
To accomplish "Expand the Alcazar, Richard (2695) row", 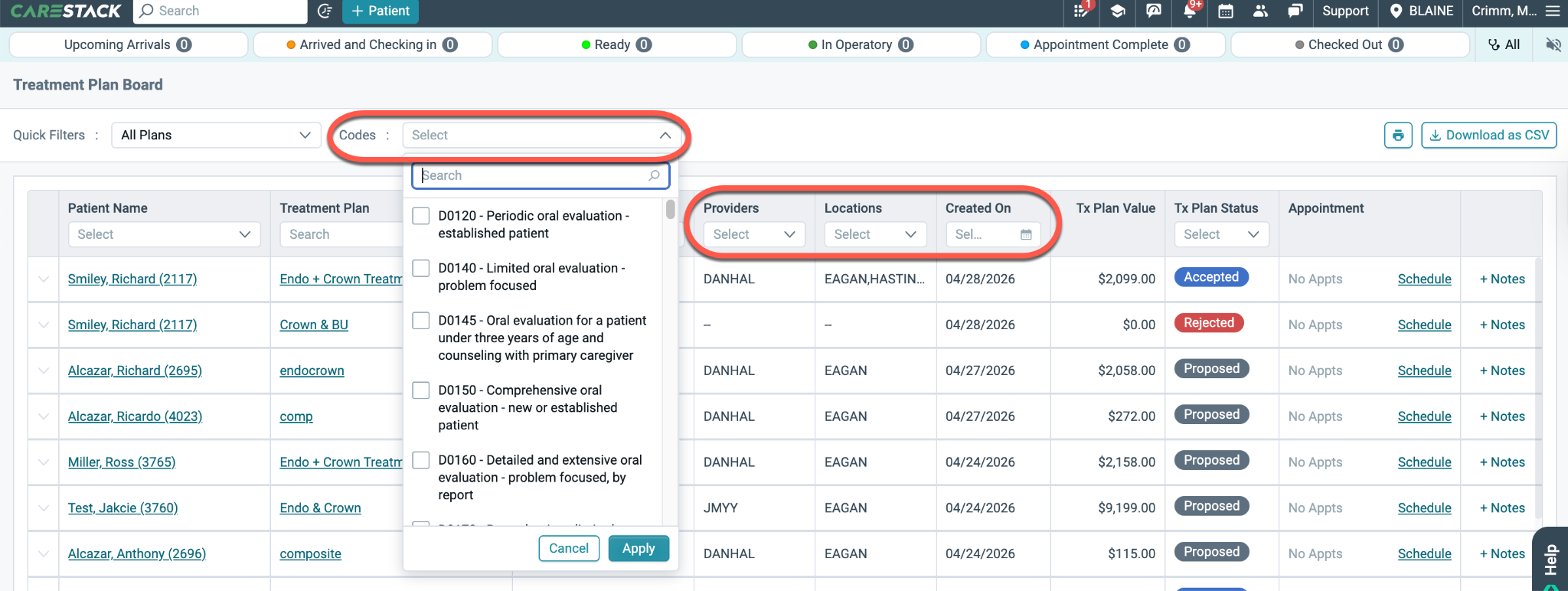I will 44,371.
